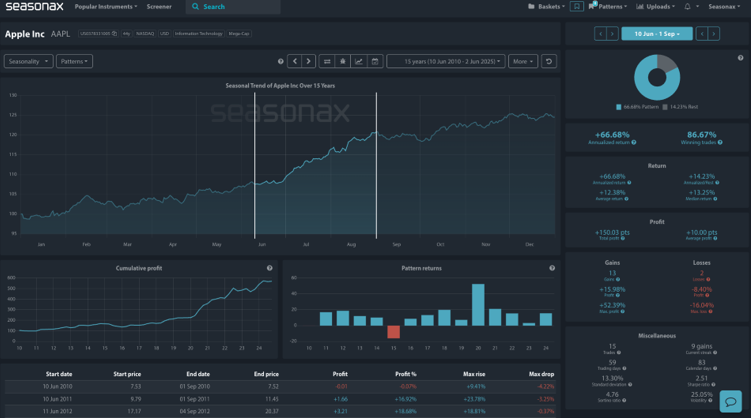This screenshot has width=751, height=418.
Task: Click the pattern start line near Jun
Action: tap(254, 165)
